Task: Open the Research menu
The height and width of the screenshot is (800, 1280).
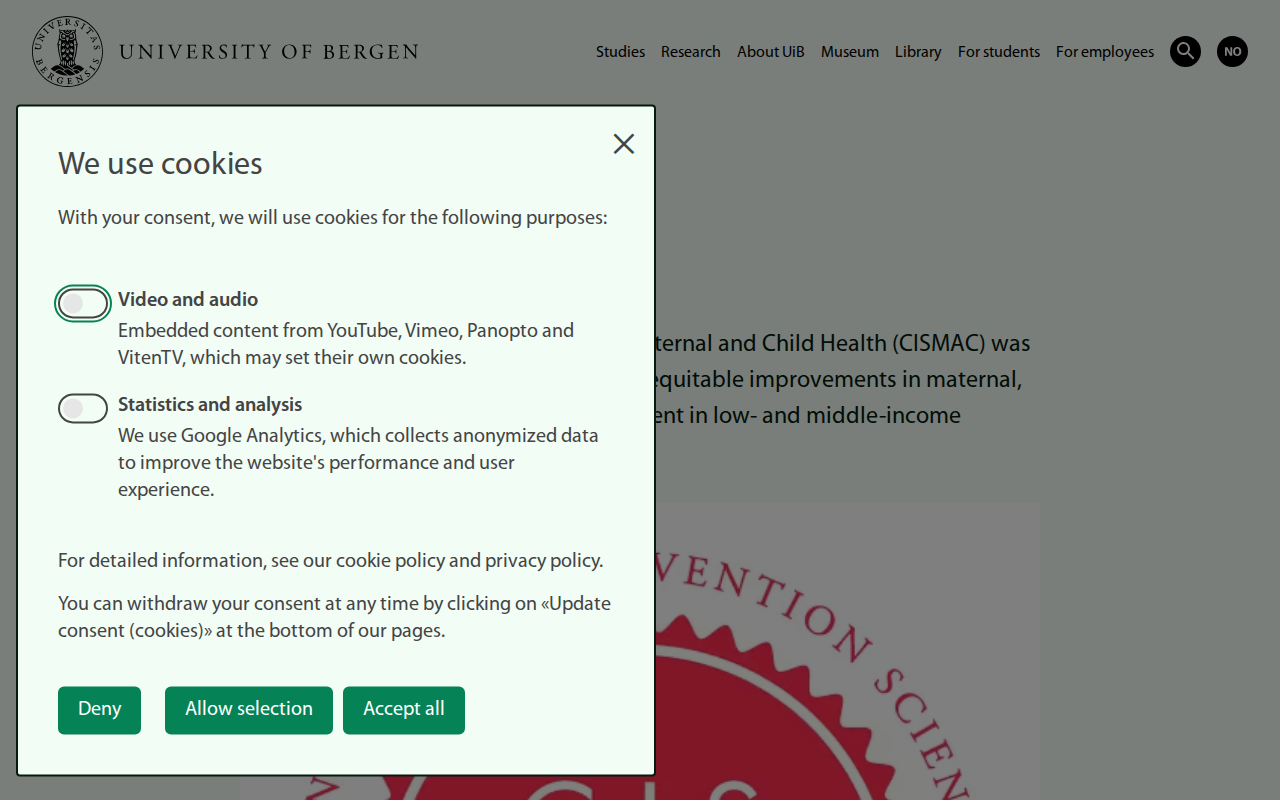Action: 690,51
